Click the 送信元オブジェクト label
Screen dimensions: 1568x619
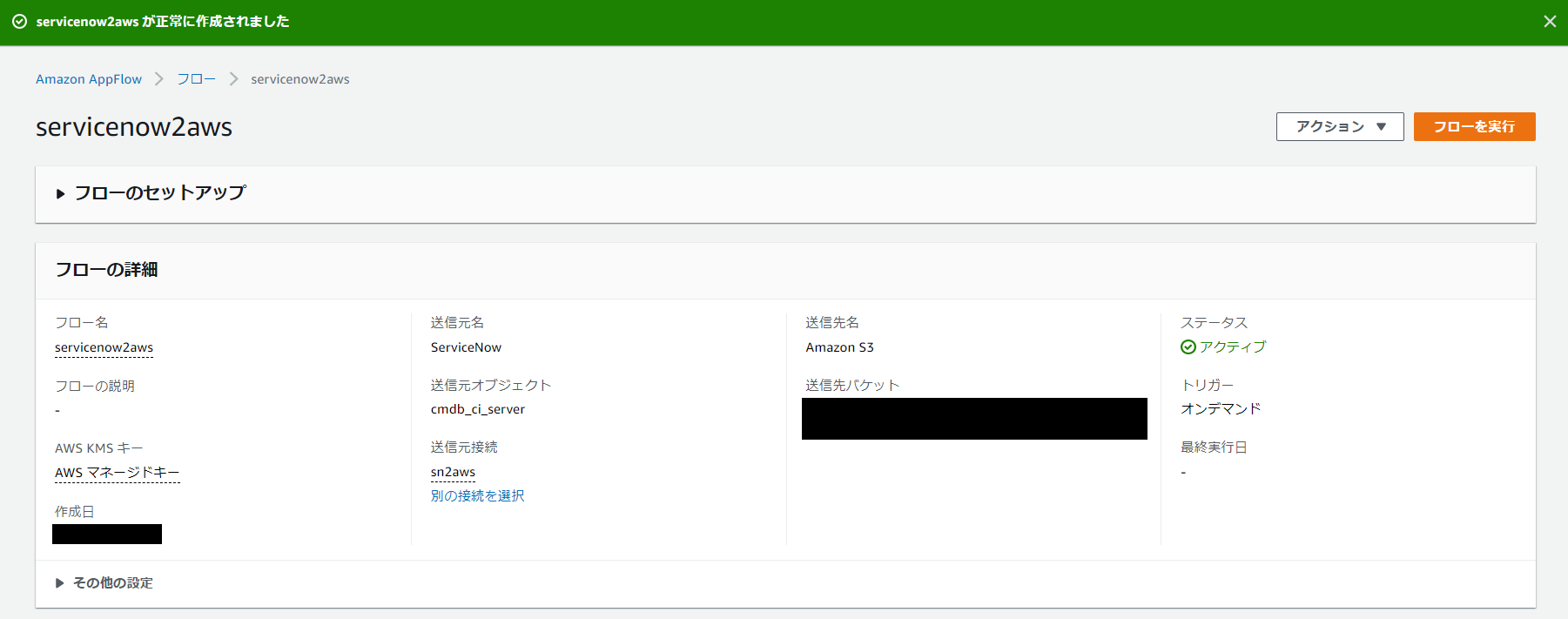pyautogui.click(x=491, y=385)
